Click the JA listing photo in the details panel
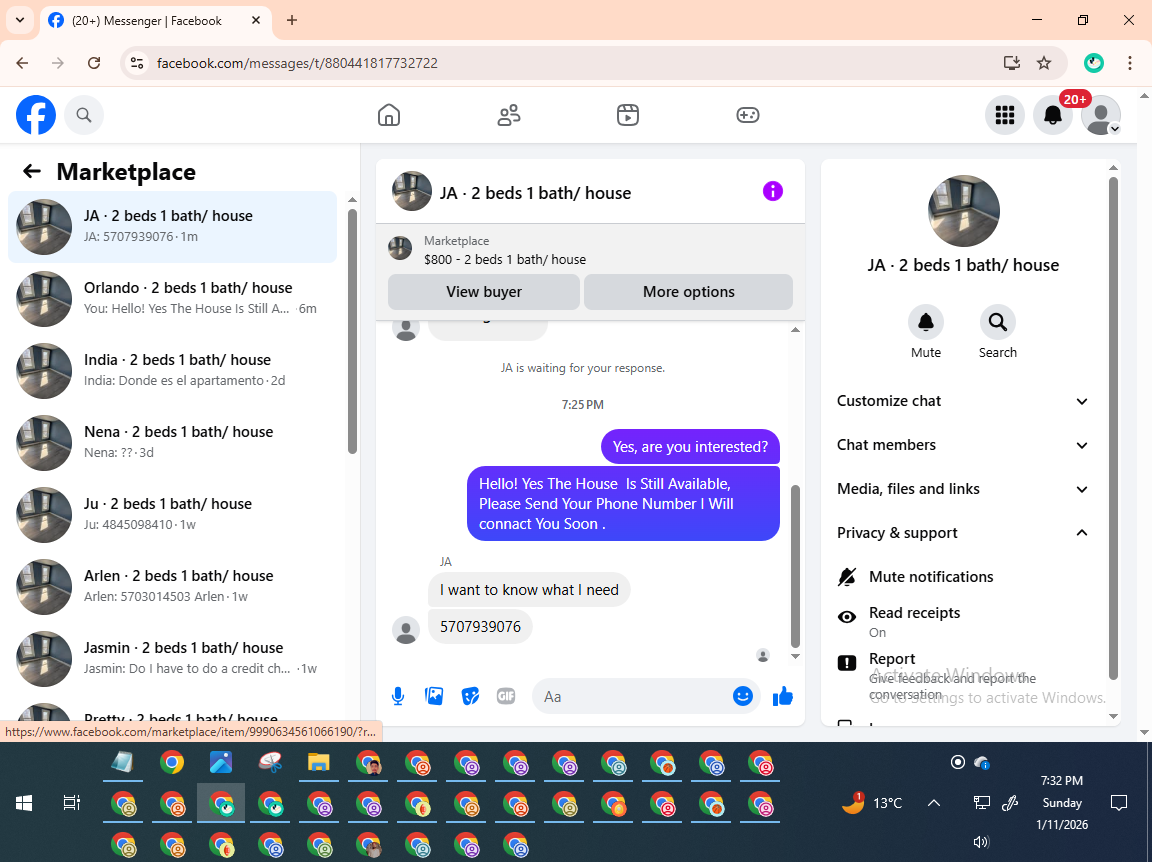 pyautogui.click(x=963, y=211)
